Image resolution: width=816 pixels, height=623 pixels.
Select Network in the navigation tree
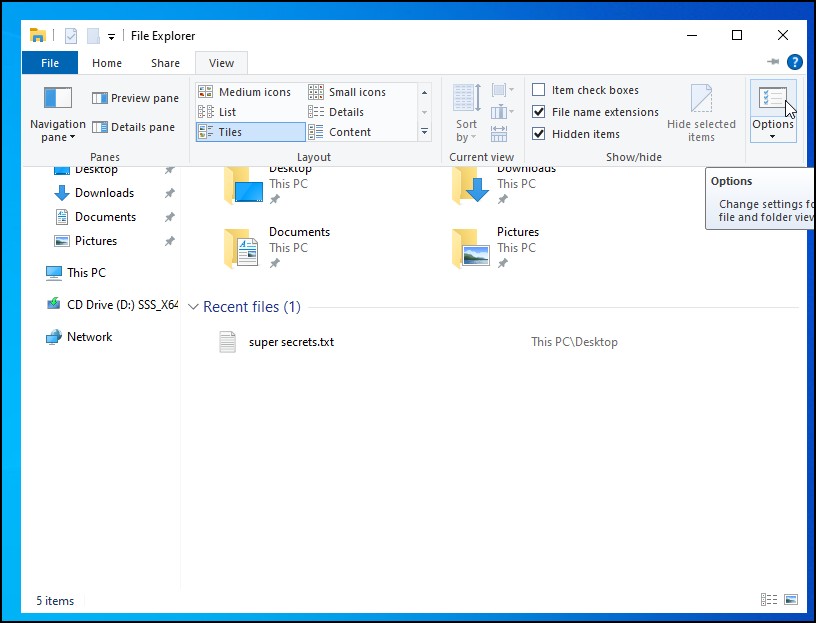[89, 337]
